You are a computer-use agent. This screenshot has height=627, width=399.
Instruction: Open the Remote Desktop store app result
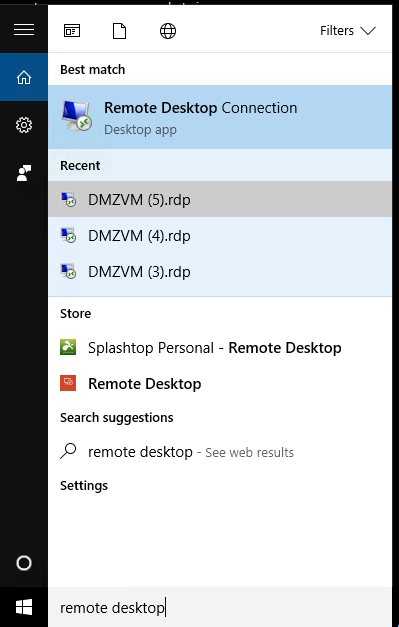tap(220, 383)
